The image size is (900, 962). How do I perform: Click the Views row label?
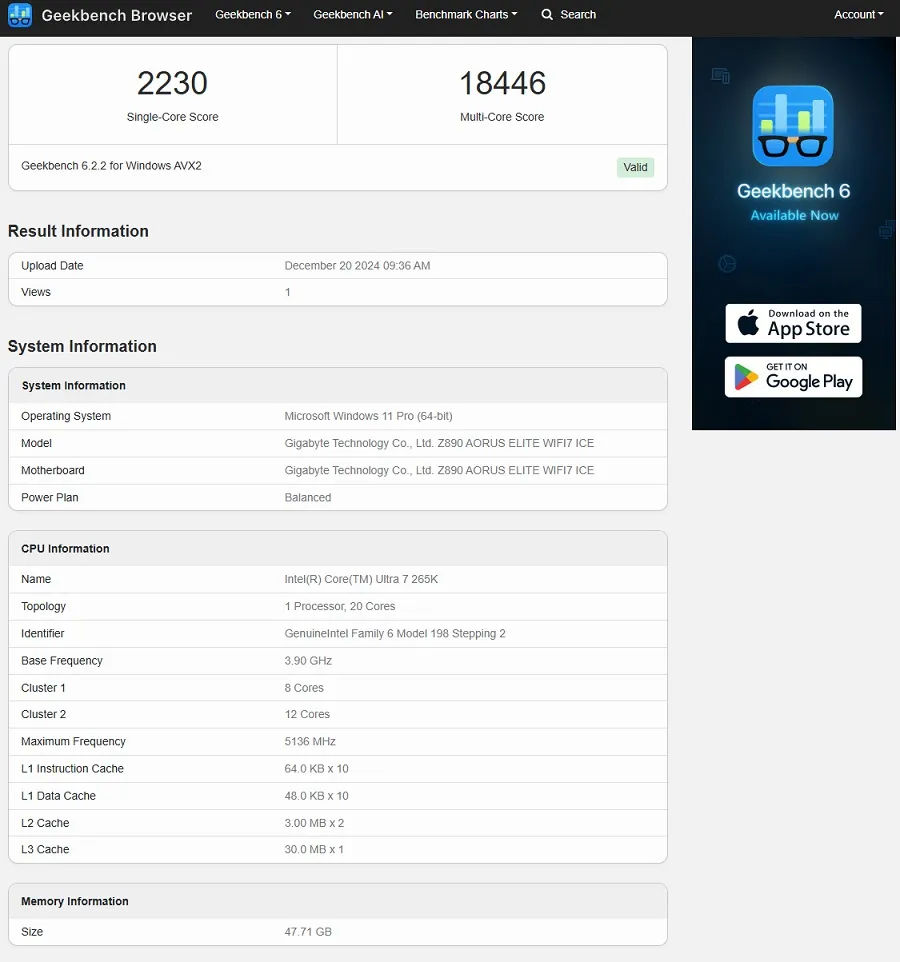coord(36,292)
